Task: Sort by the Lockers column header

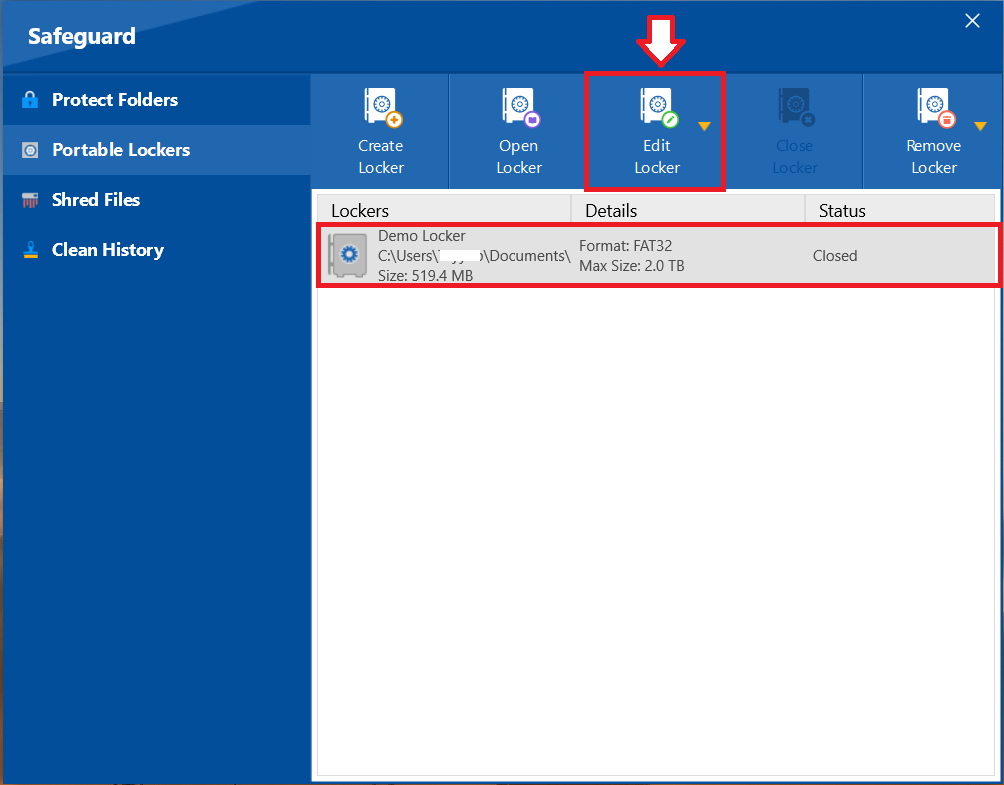Action: [x=444, y=210]
